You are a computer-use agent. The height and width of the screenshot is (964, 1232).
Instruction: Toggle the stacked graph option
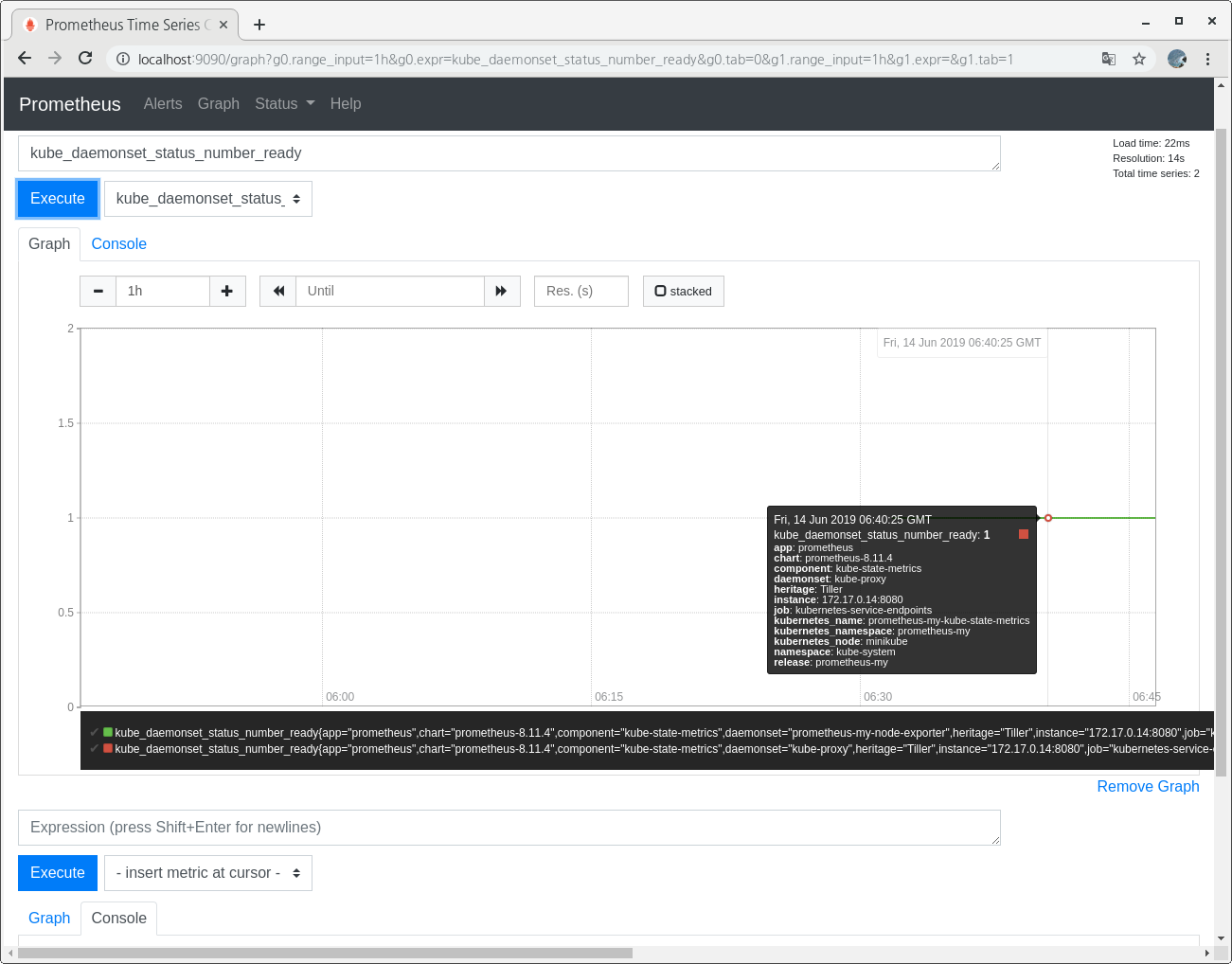coord(684,292)
